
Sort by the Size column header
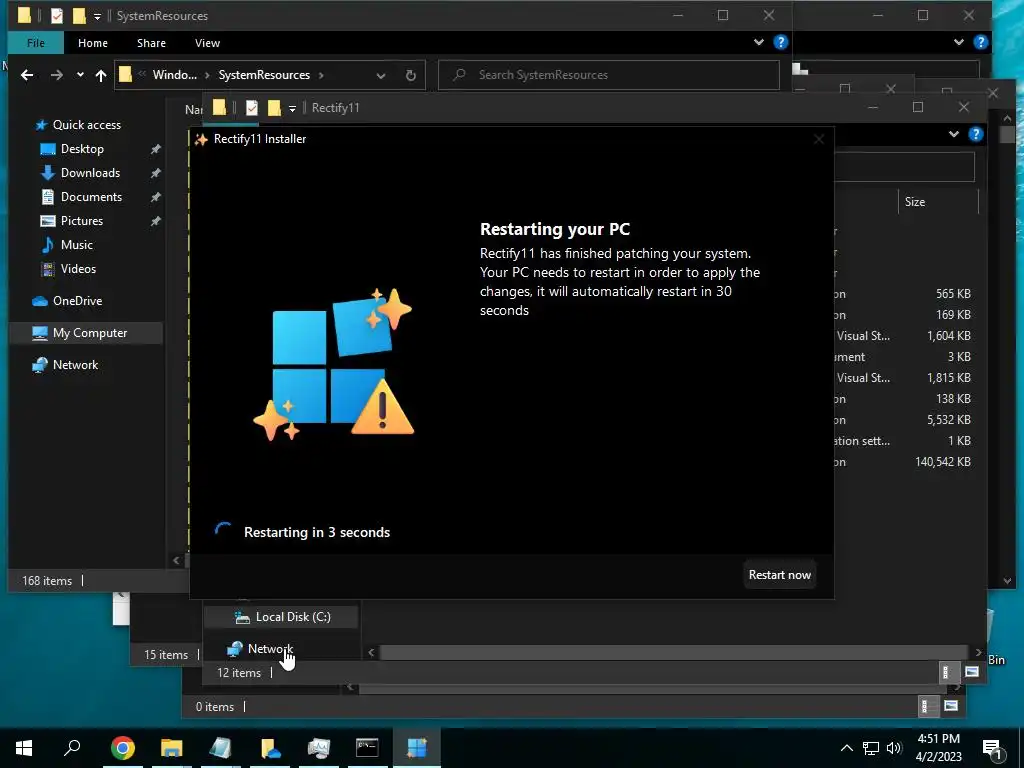[914, 202]
